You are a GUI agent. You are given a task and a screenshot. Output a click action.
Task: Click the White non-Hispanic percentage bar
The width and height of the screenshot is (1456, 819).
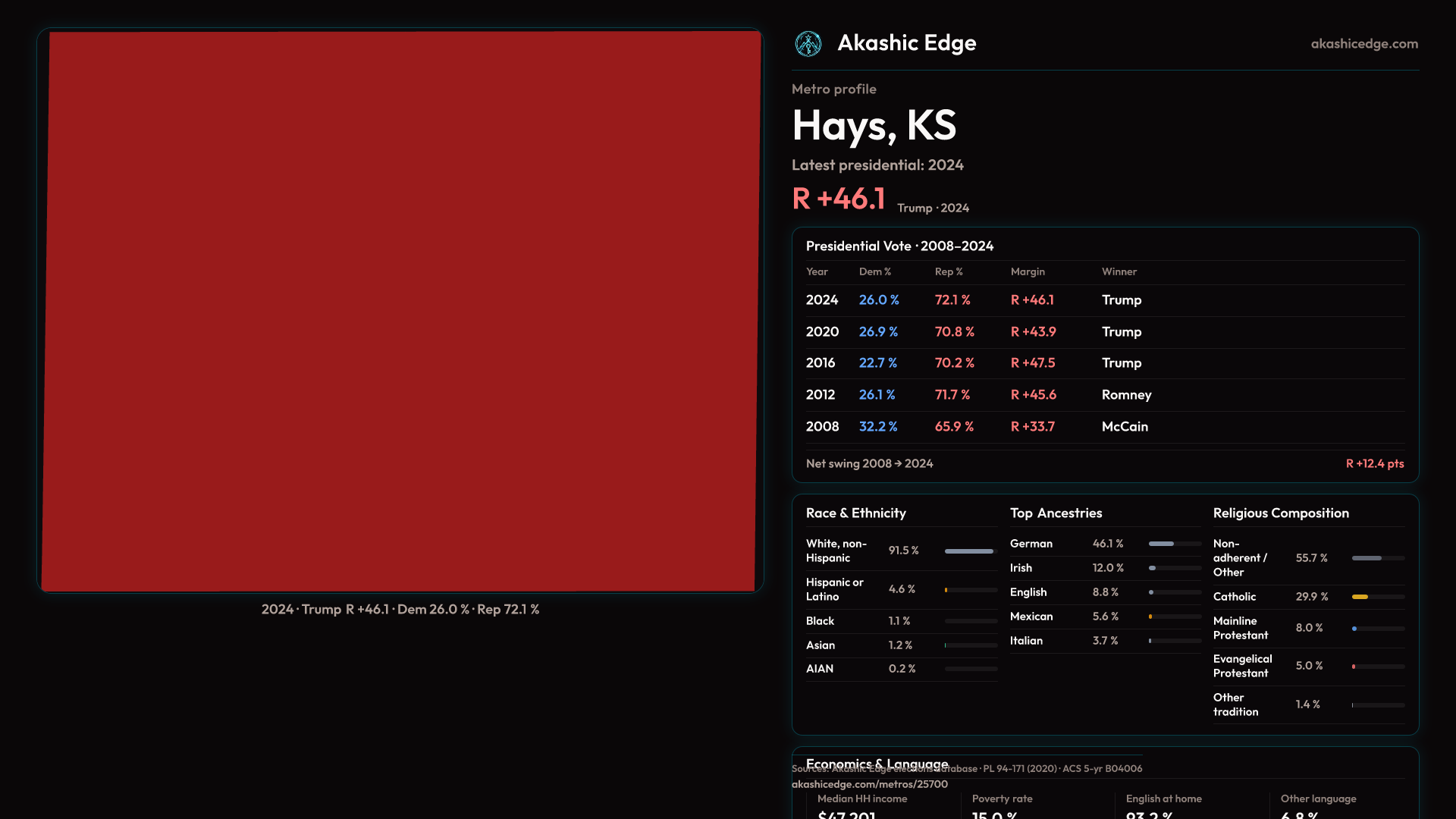coord(970,551)
